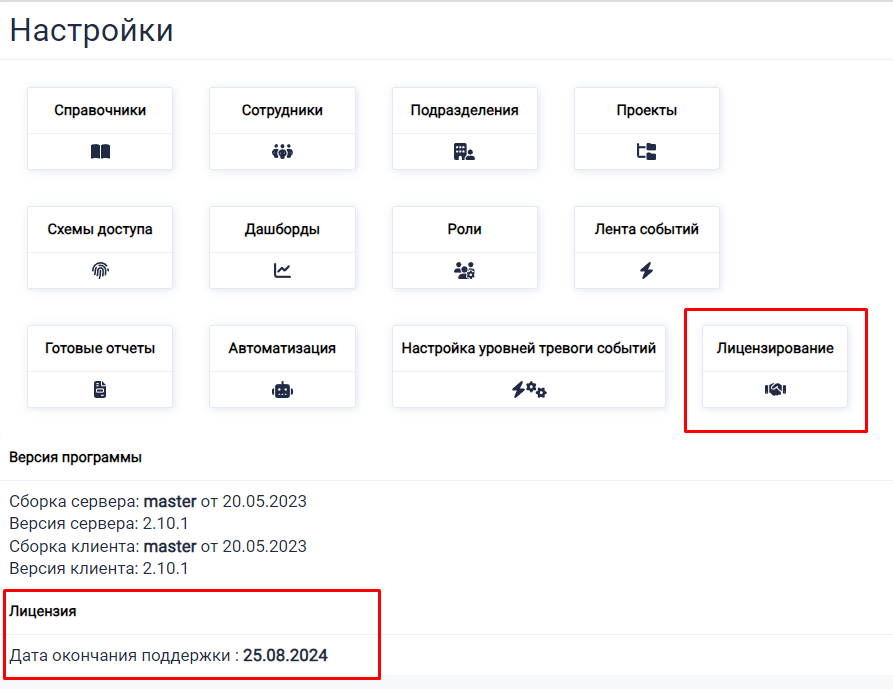Image resolution: width=893 pixels, height=689 pixels.
Task: Open the building icon under Подразделения
Action: click(463, 150)
